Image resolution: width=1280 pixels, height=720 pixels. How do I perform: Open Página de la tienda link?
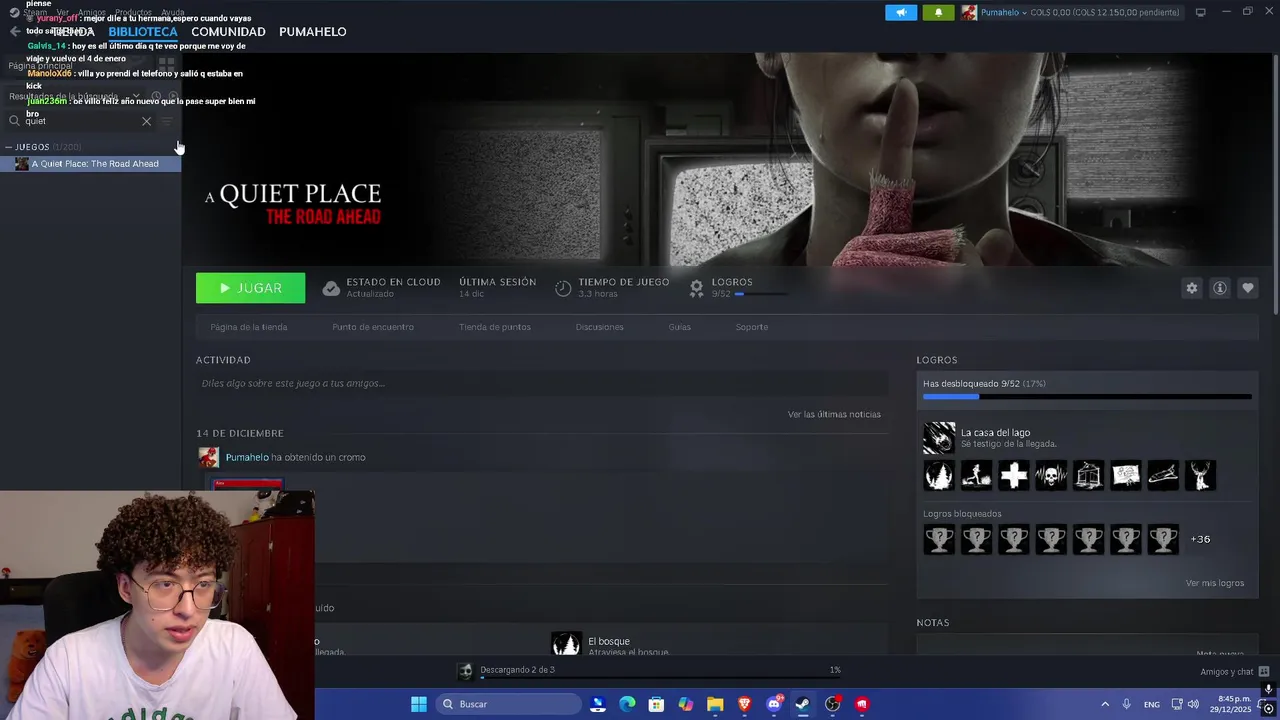[x=249, y=327]
